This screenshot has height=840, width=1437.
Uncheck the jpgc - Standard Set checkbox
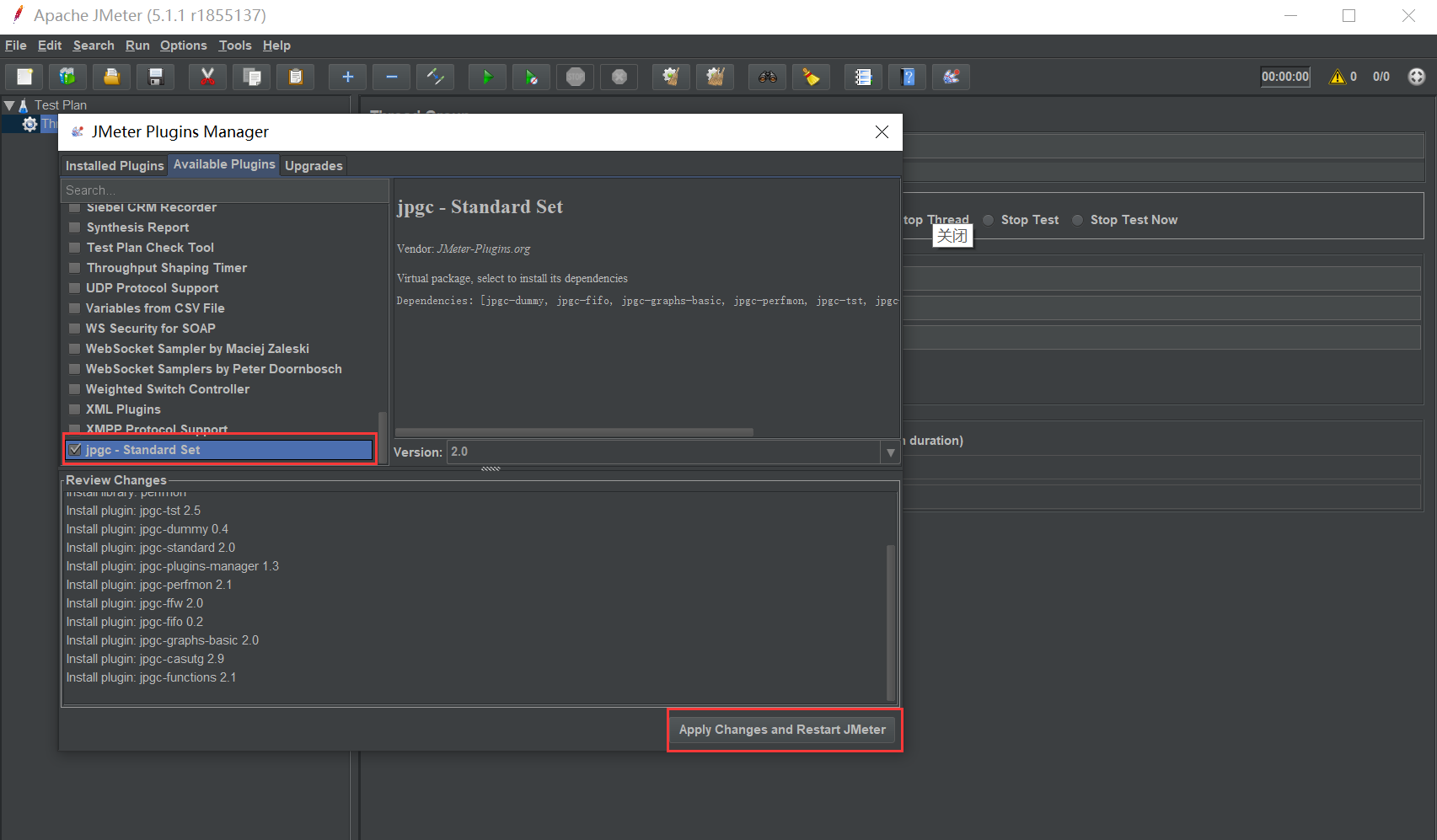point(75,450)
